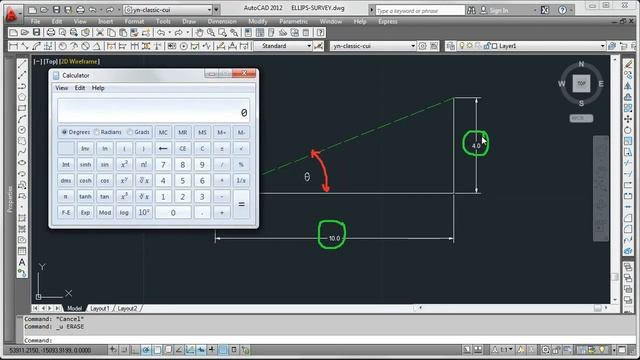Image resolution: width=640 pixels, height=360 pixels.
Task: Select the Ellipse draw tool
Action: [22, 163]
